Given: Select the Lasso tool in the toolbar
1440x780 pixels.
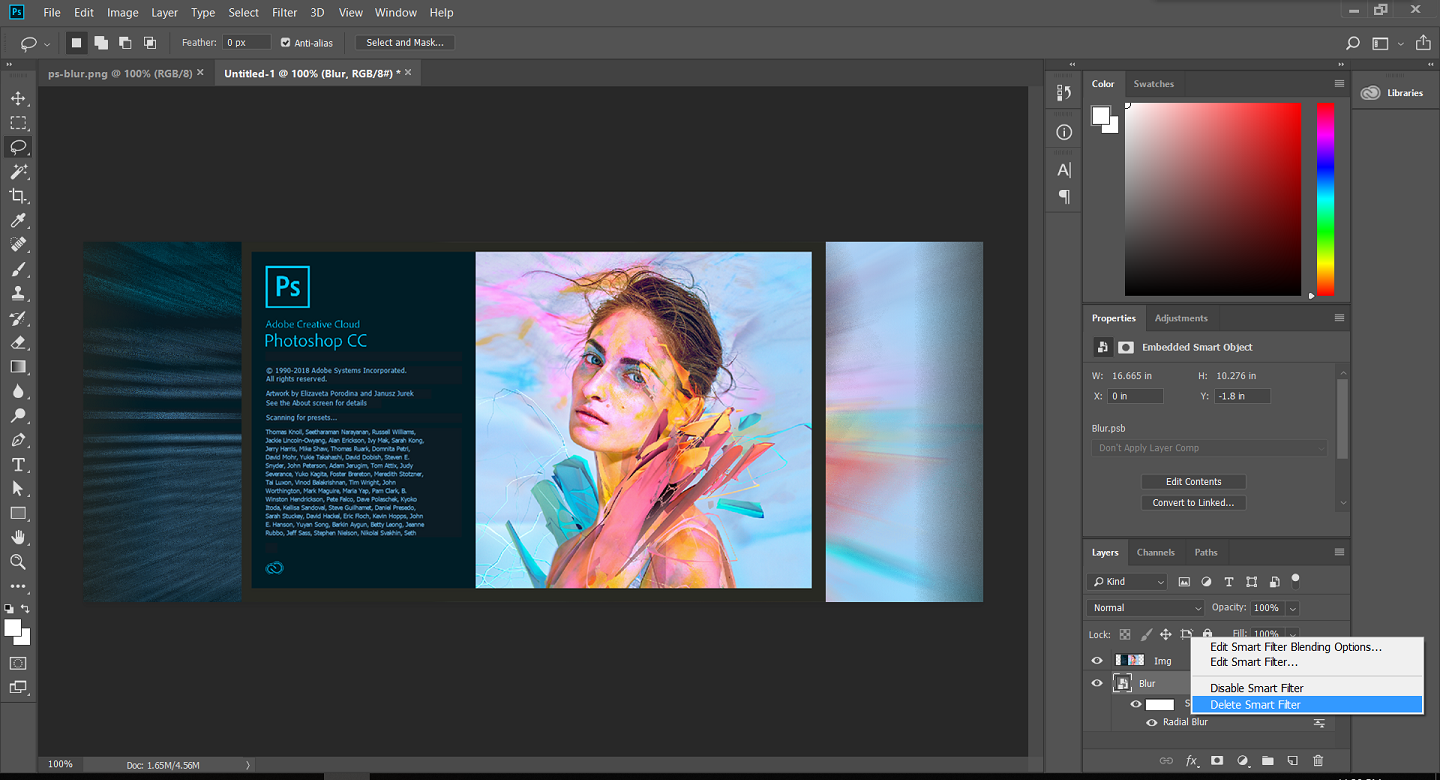Looking at the screenshot, I should 18,147.
